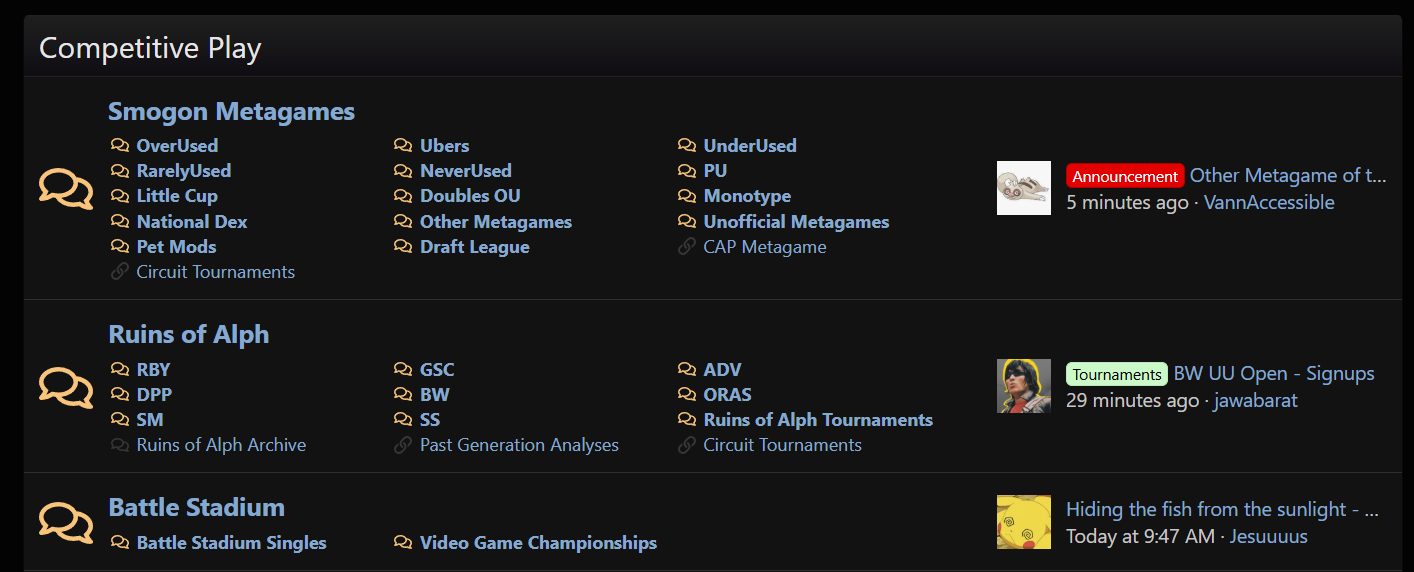Image resolution: width=1414 pixels, height=572 pixels.
Task: Click the chat icon next to Doubles OU
Action: pyautogui.click(x=403, y=196)
